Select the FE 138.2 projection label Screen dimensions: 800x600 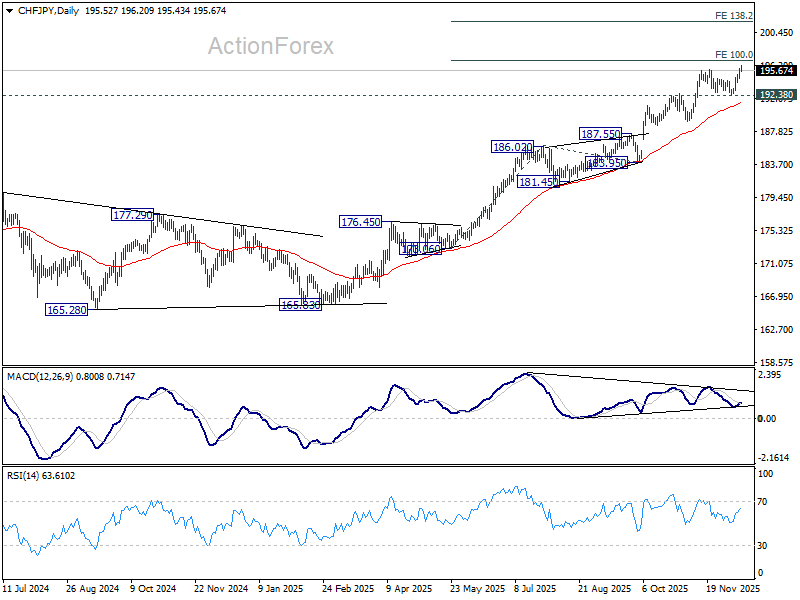pyautogui.click(x=734, y=16)
